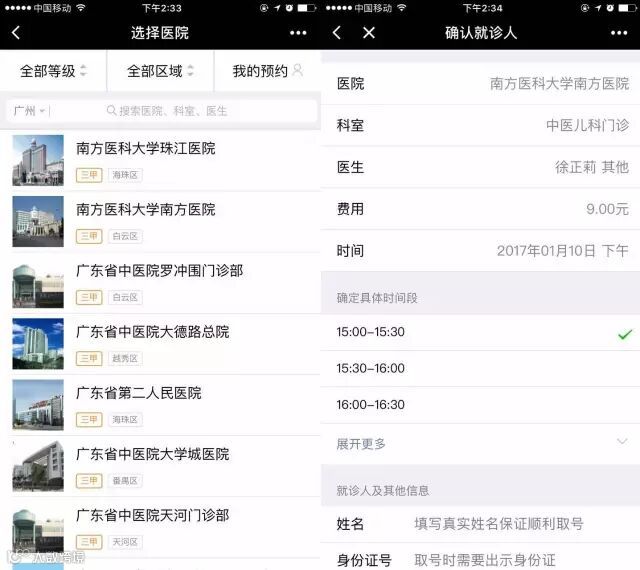Tap the 天河区 tag under 广东省中医院天河门诊部

(125, 542)
